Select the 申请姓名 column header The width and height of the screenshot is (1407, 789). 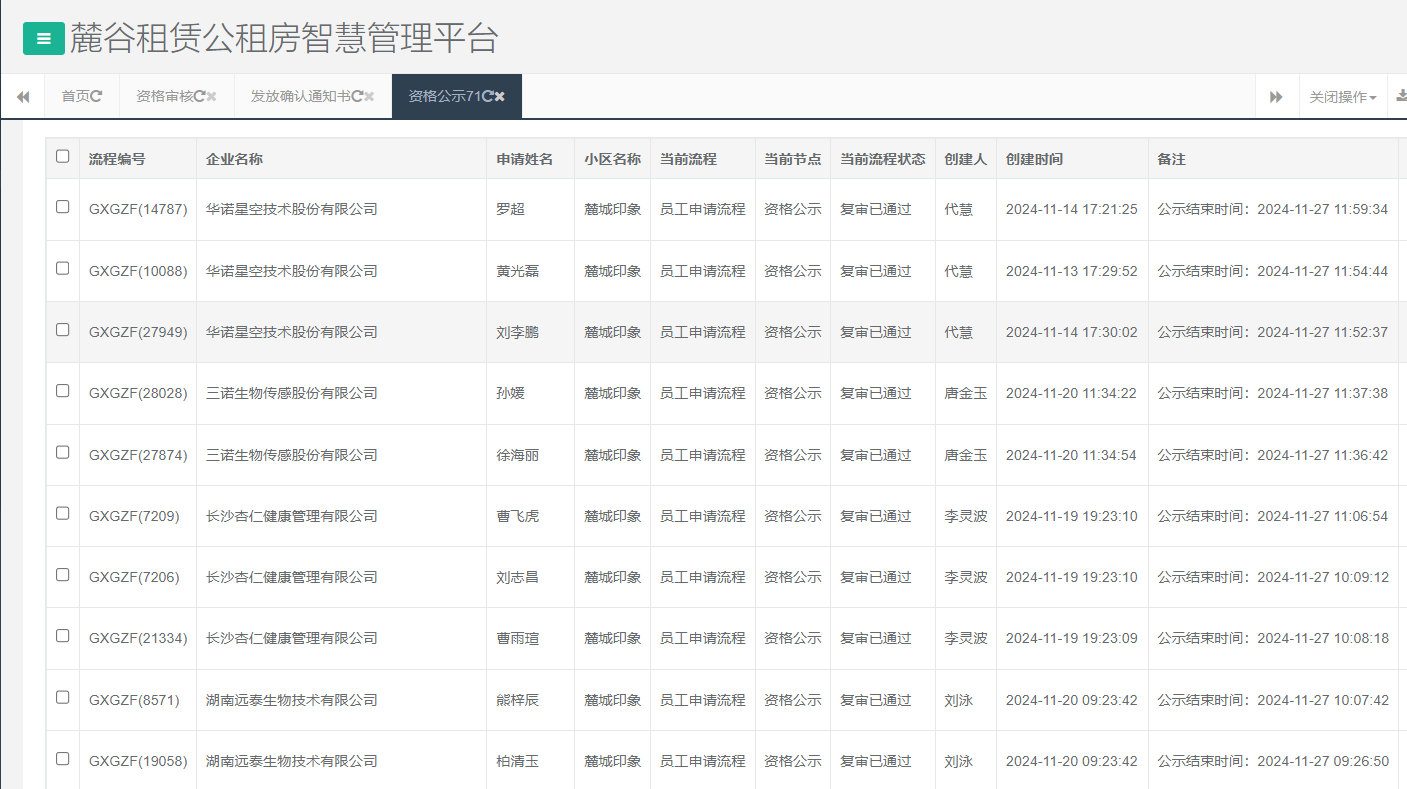[526, 157]
